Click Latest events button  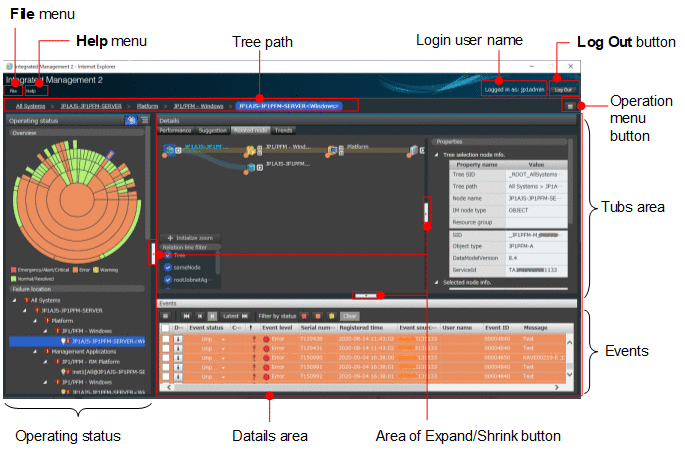[235, 316]
